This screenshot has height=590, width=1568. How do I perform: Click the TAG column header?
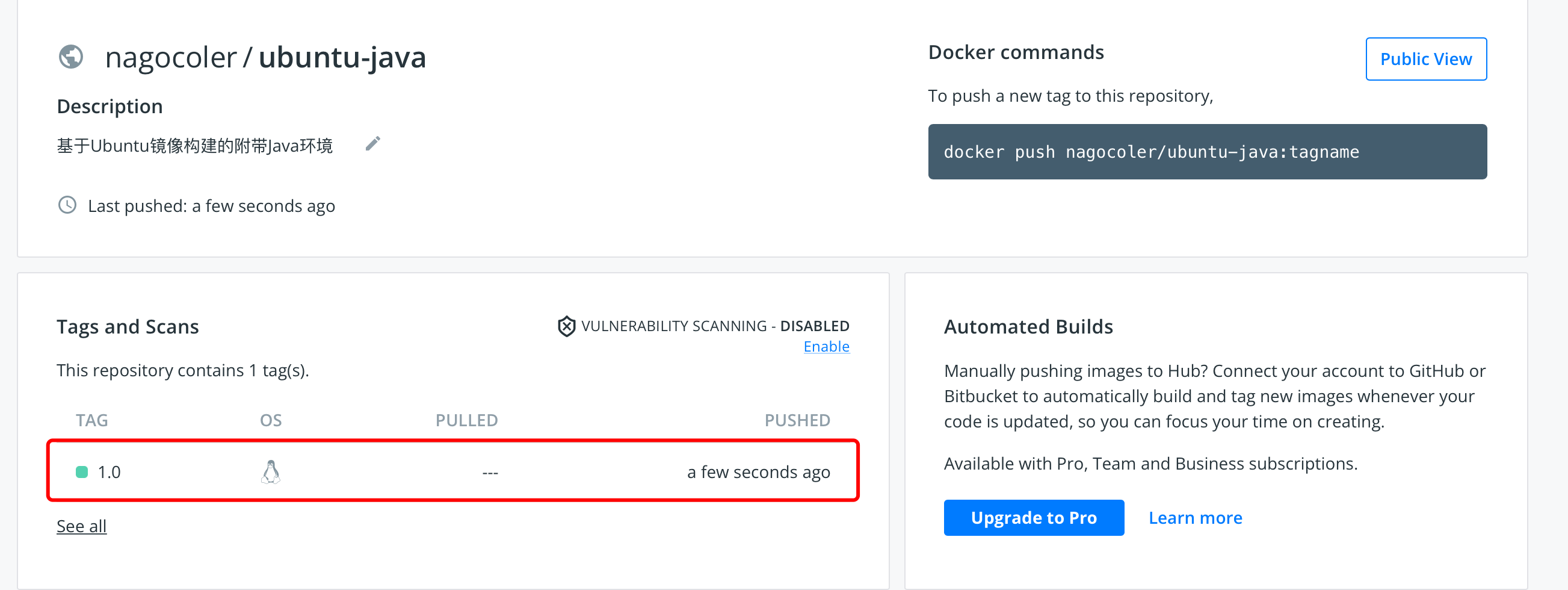pyautogui.click(x=92, y=420)
